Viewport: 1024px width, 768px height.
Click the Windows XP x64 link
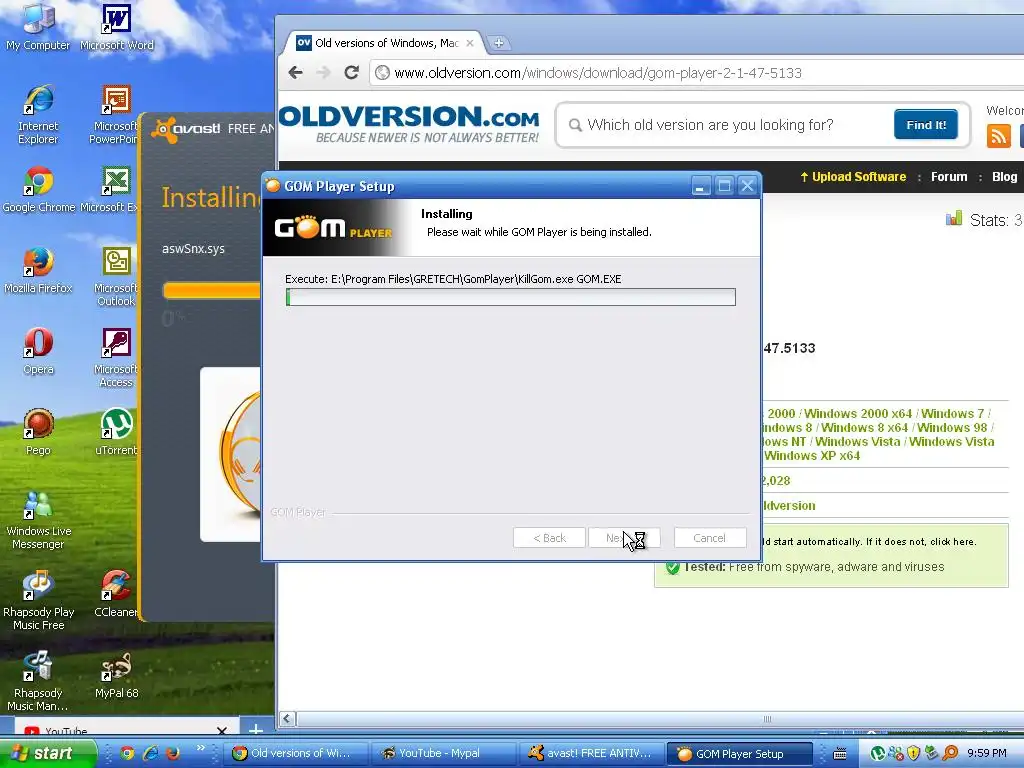click(812, 456)
